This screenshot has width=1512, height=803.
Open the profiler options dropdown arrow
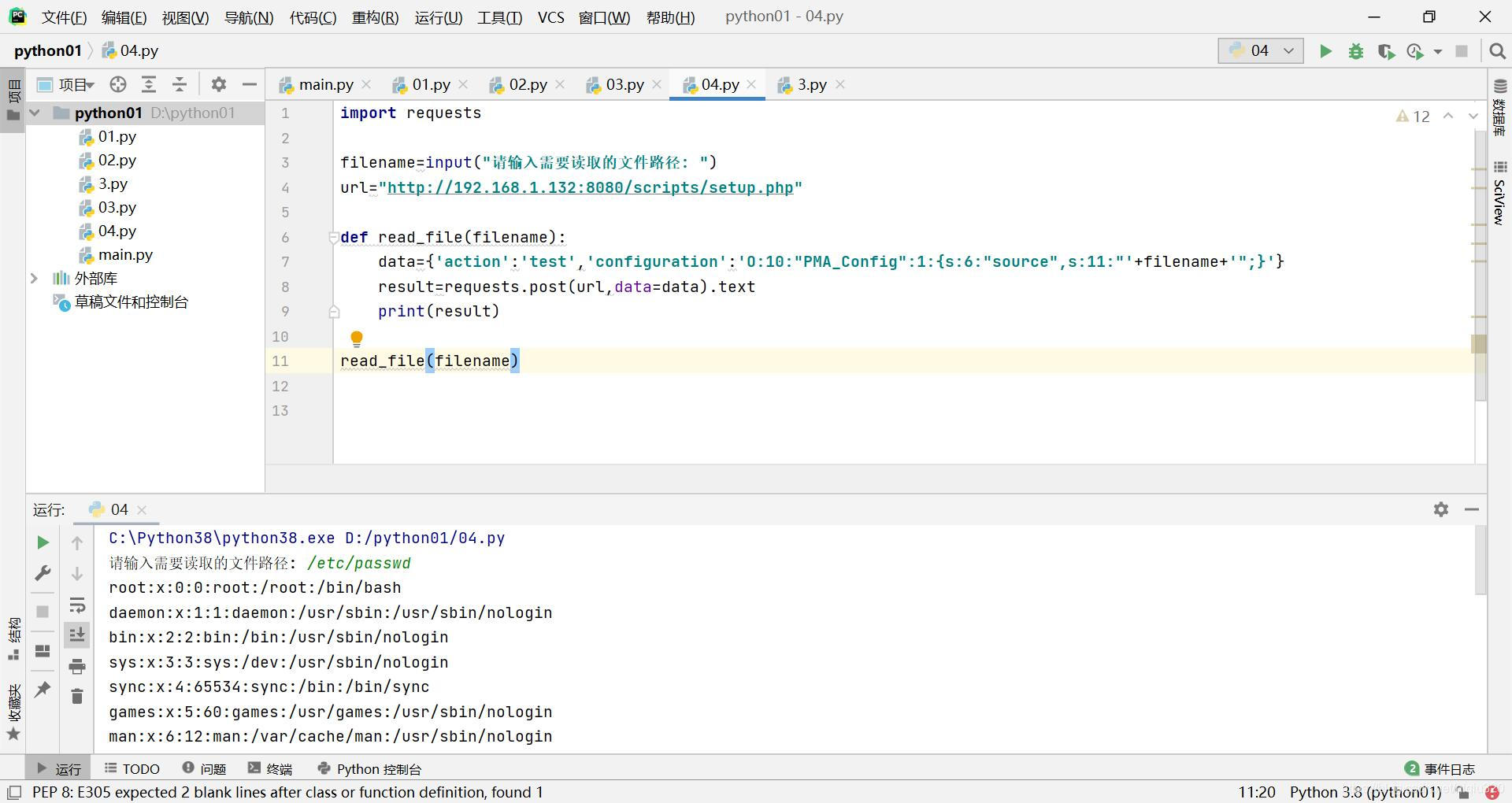coord(1438,51)
